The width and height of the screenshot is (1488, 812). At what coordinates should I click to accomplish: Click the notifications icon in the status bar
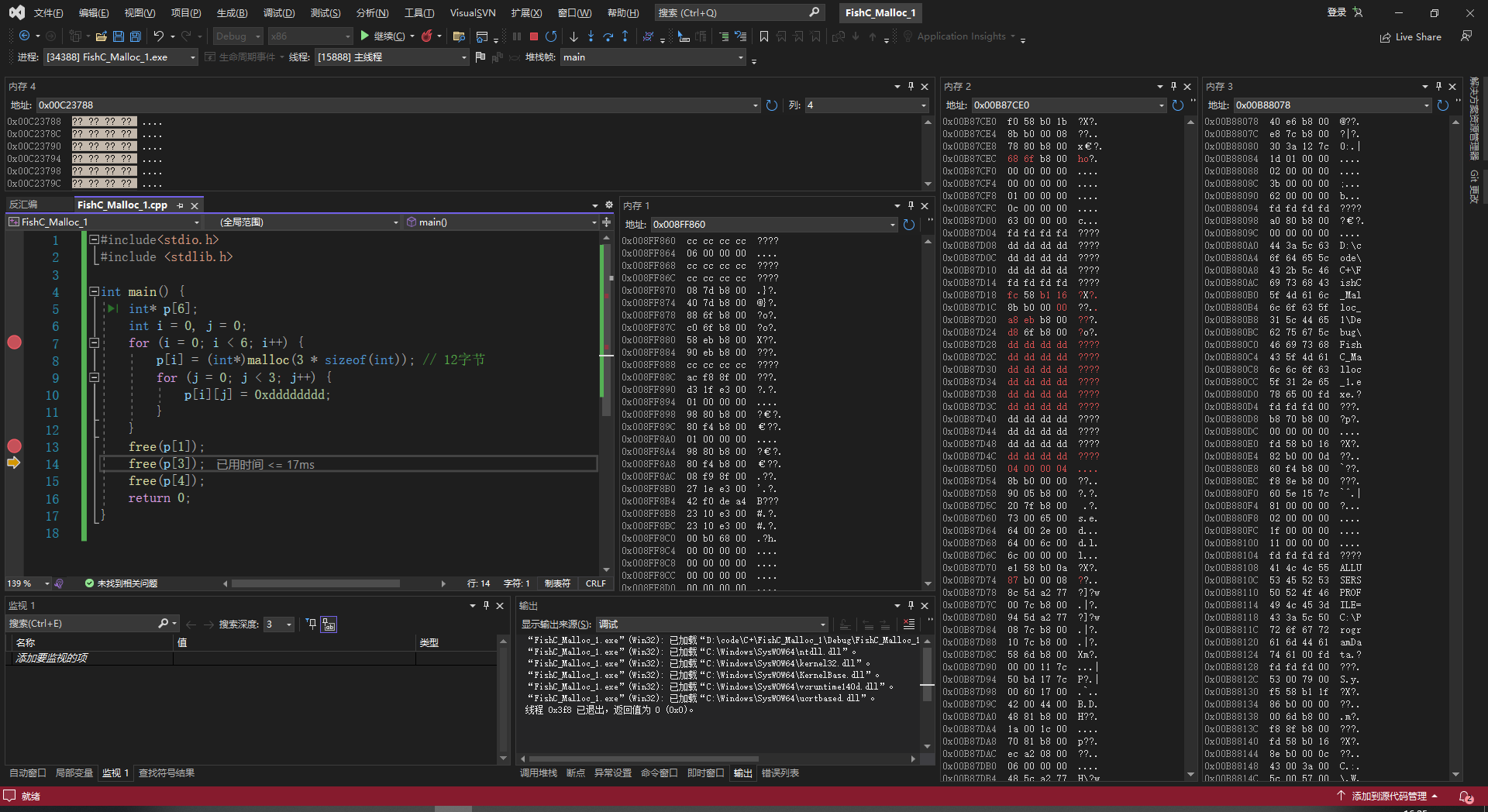coord(1466,797)
